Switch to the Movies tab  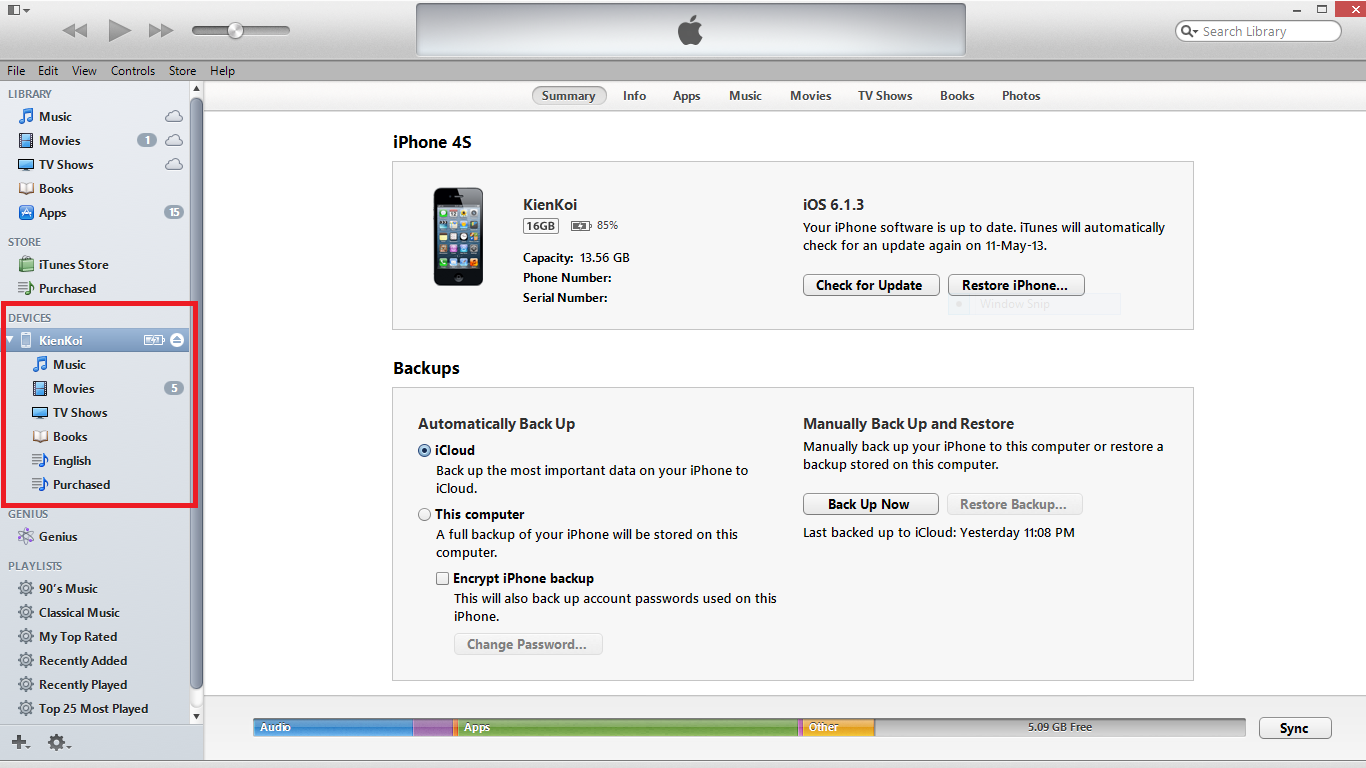click(810, 96)
